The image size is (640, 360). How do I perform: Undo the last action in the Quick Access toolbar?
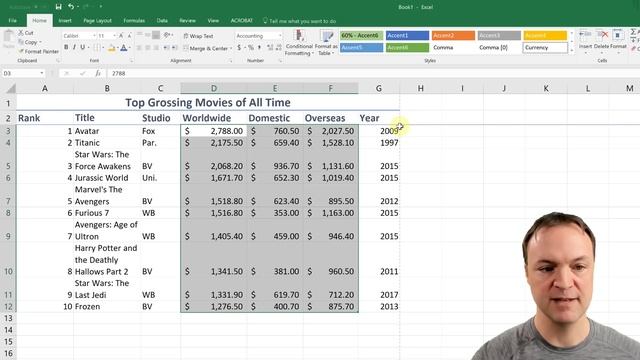coord(71,7)
